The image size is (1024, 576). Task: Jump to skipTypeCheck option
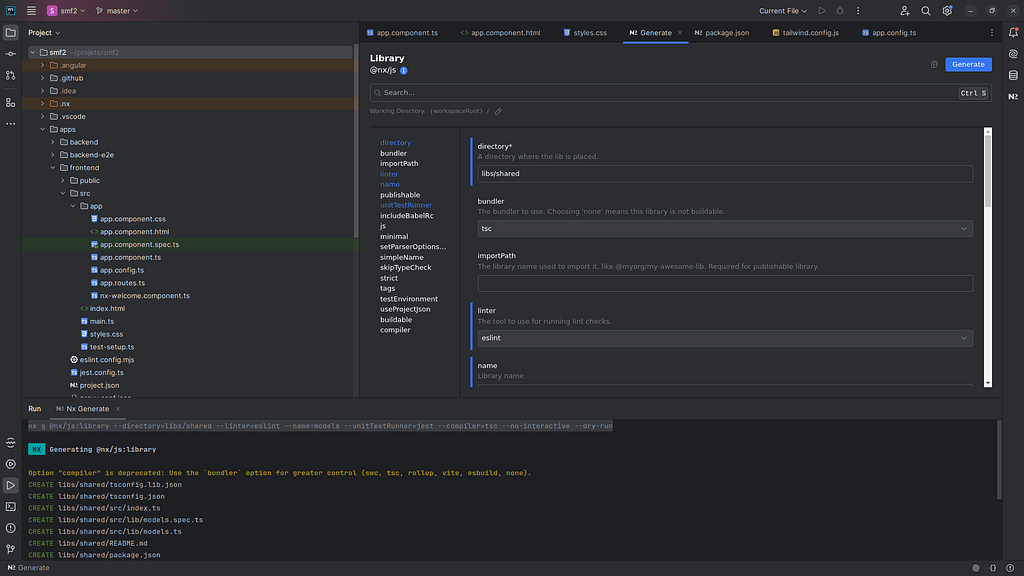[406, 267]
